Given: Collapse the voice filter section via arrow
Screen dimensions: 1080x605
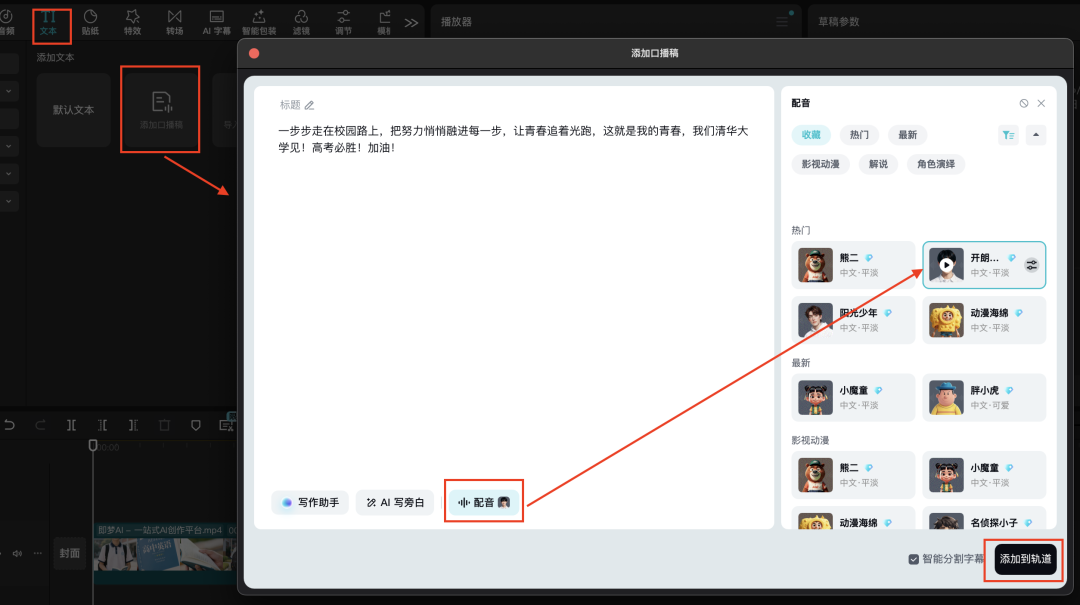Looking at the screenshot, I should pyautogui.click(x=1036, y=134).
